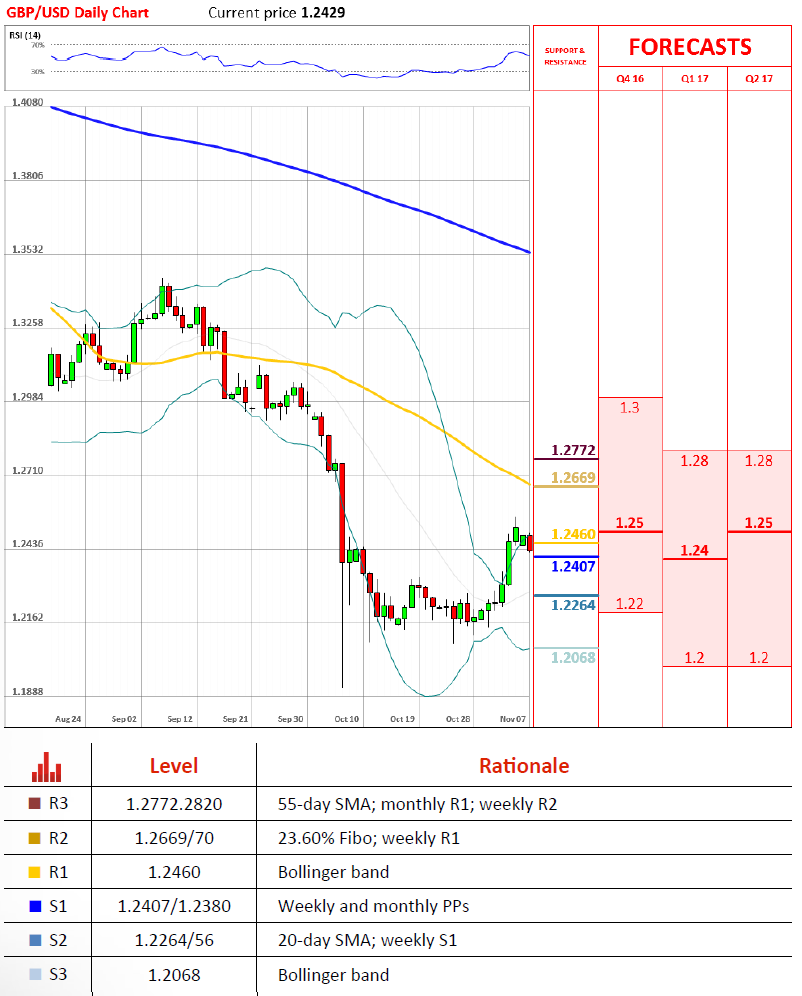Click the Sep 12 date axis label
Screen dimensions: 802x996
click(180, 719)
